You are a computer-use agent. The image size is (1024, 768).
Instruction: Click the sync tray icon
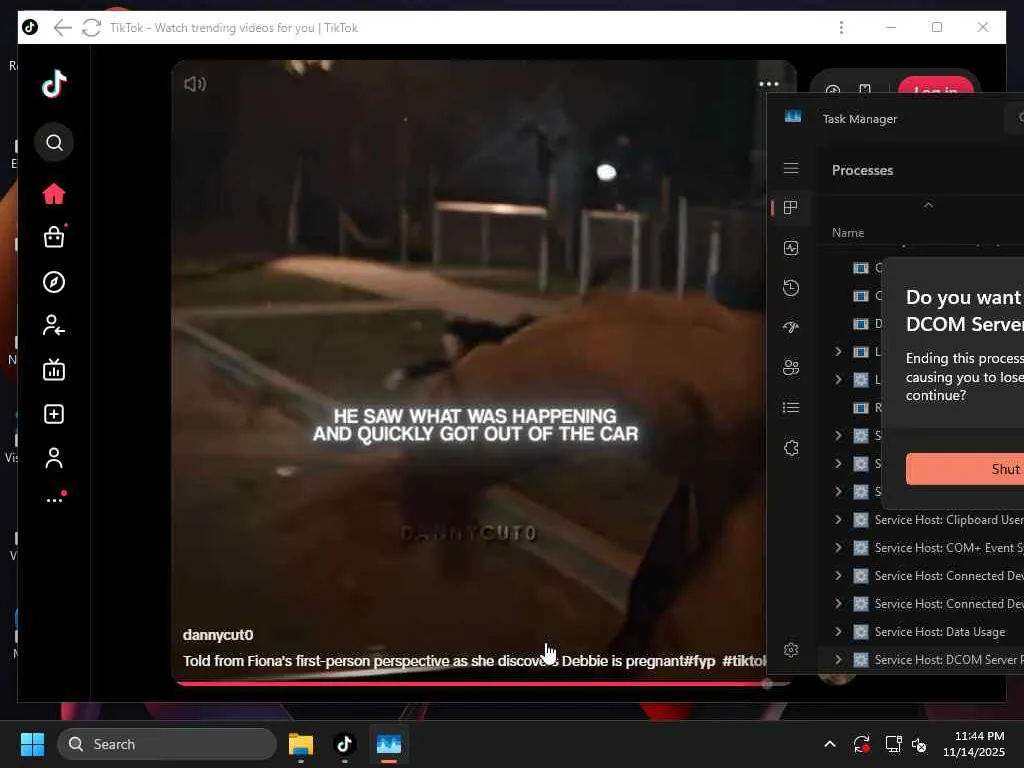tap(861, 744)
